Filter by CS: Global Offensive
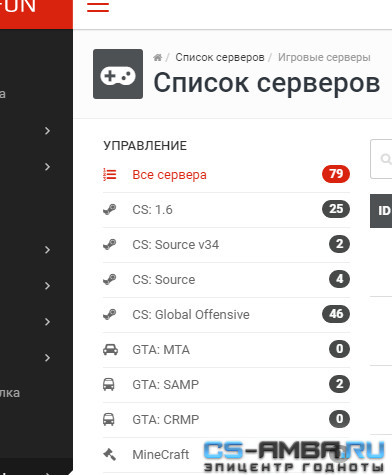Screen dimensions: 392x475 [191, 315]
